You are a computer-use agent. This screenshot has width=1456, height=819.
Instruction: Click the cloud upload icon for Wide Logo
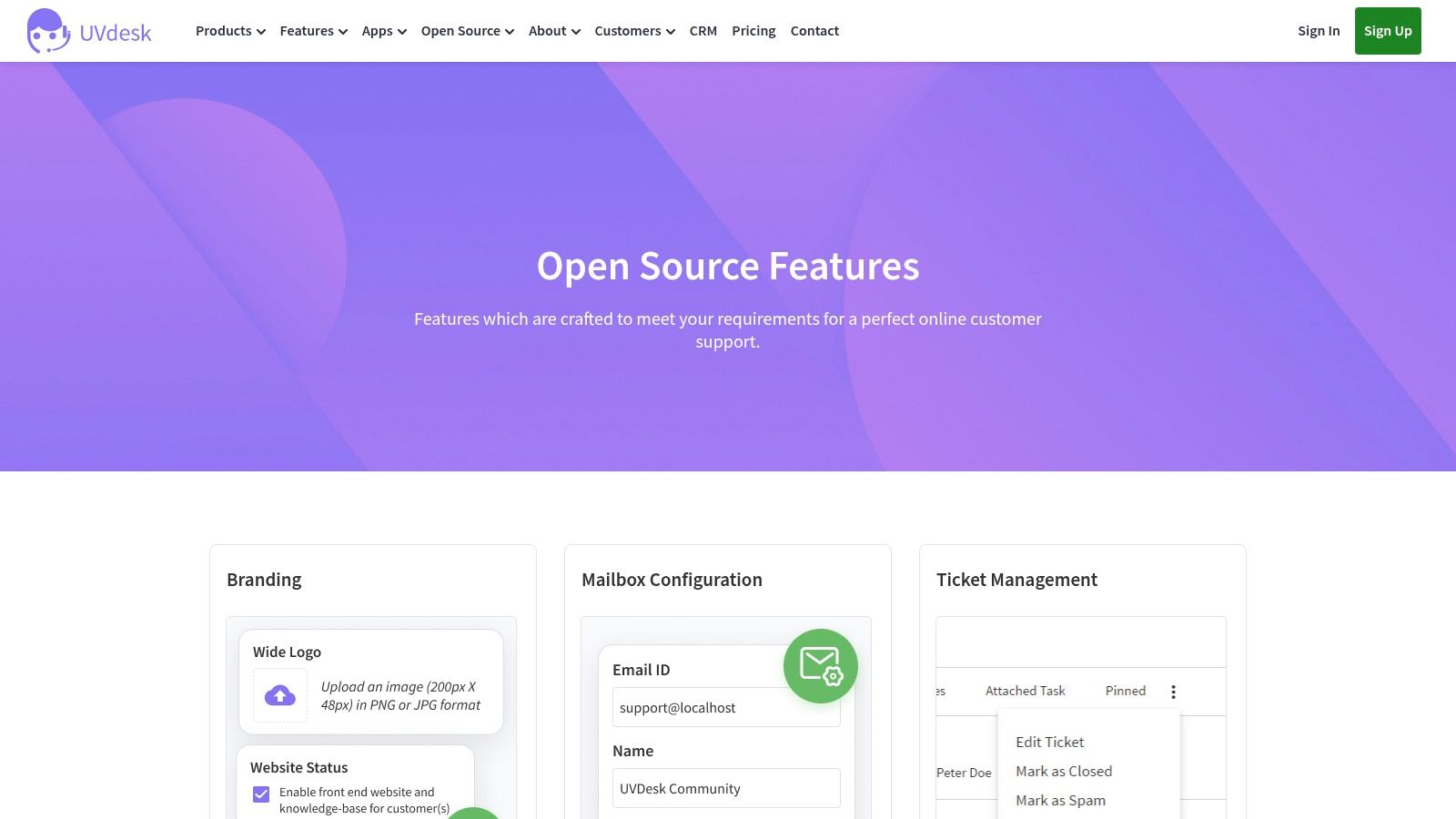[280, 696]
